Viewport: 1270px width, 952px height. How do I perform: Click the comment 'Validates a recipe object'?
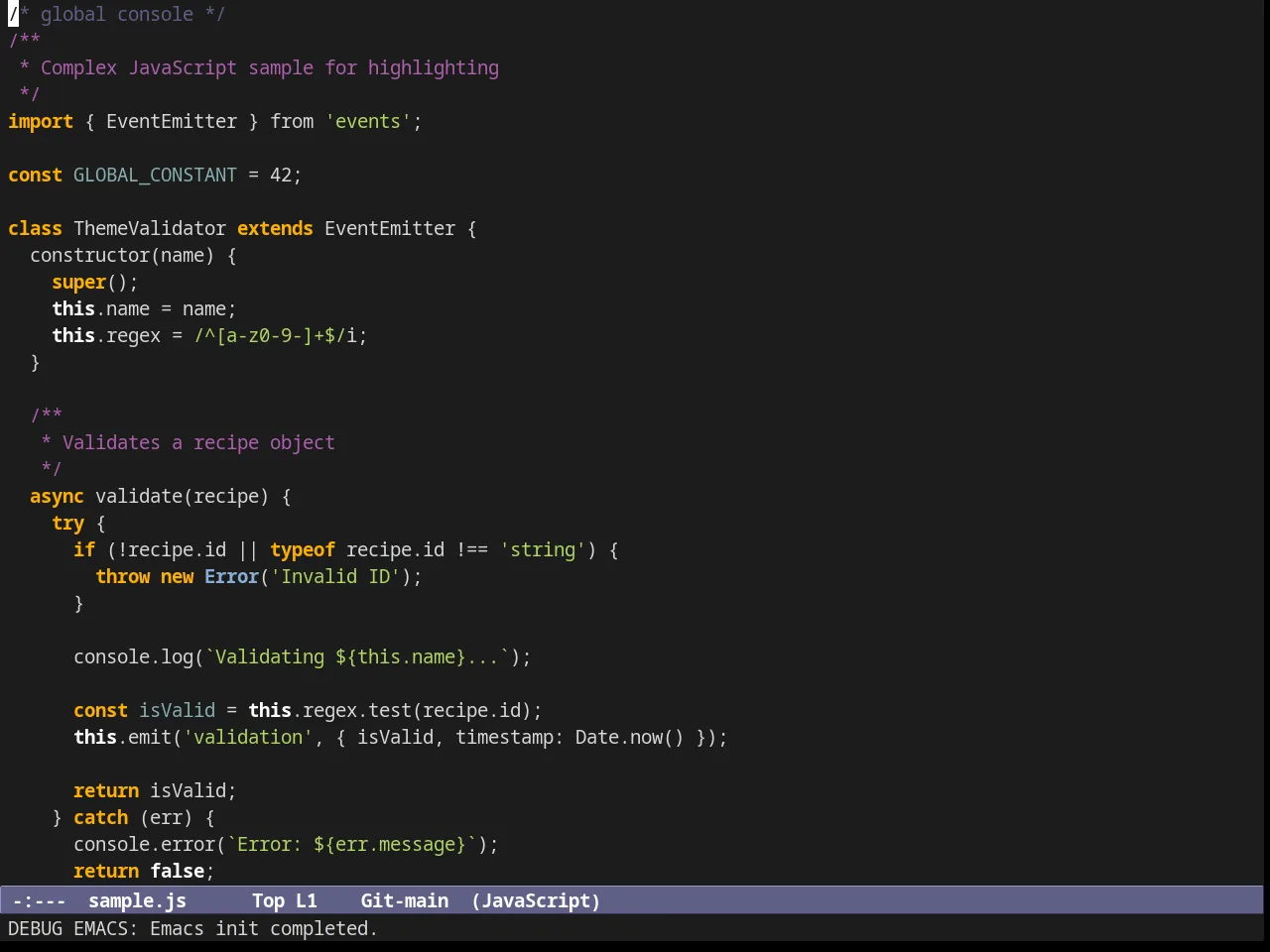[198, 442]
